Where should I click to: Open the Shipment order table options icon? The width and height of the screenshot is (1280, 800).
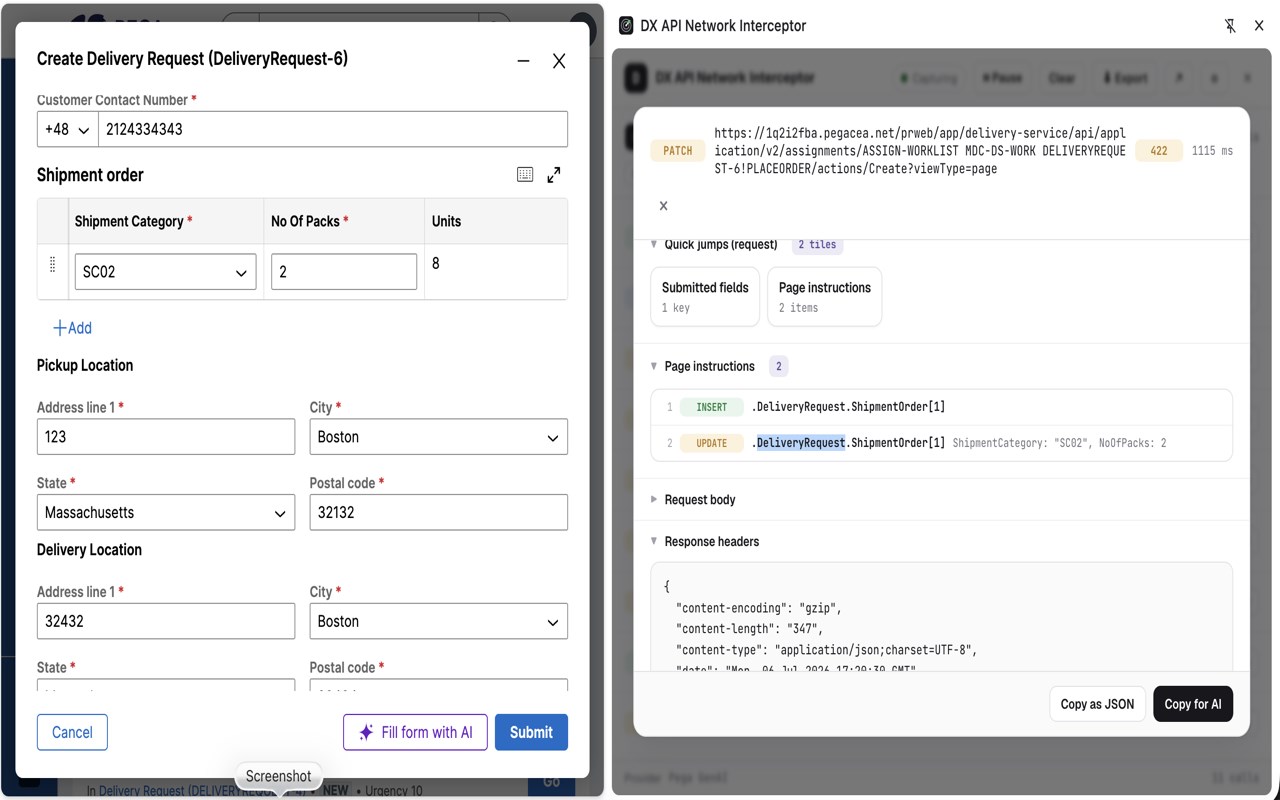point(525,174)
